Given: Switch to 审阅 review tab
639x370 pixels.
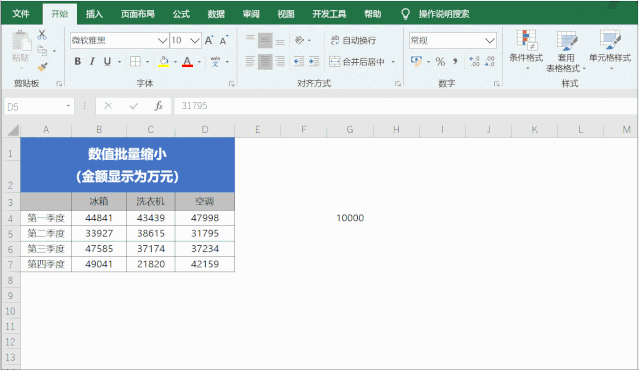Looking at the screenshot, I should tap(251, 14).
